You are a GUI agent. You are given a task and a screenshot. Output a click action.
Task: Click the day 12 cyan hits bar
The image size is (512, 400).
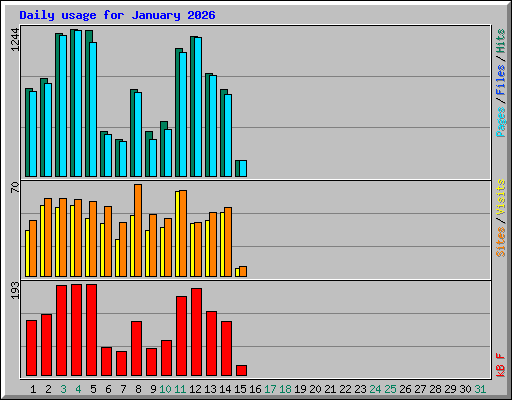198,107
